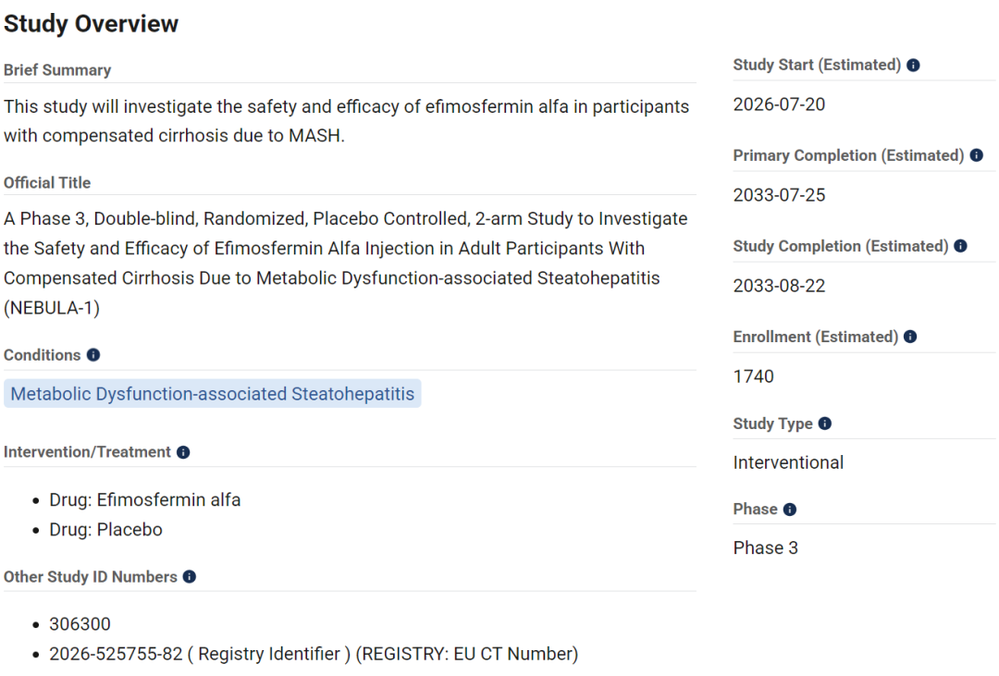This screenshot has height=676, width=999.
Task: Open Primary Completion (Estimated) info icon
Action: click(977, 155)
